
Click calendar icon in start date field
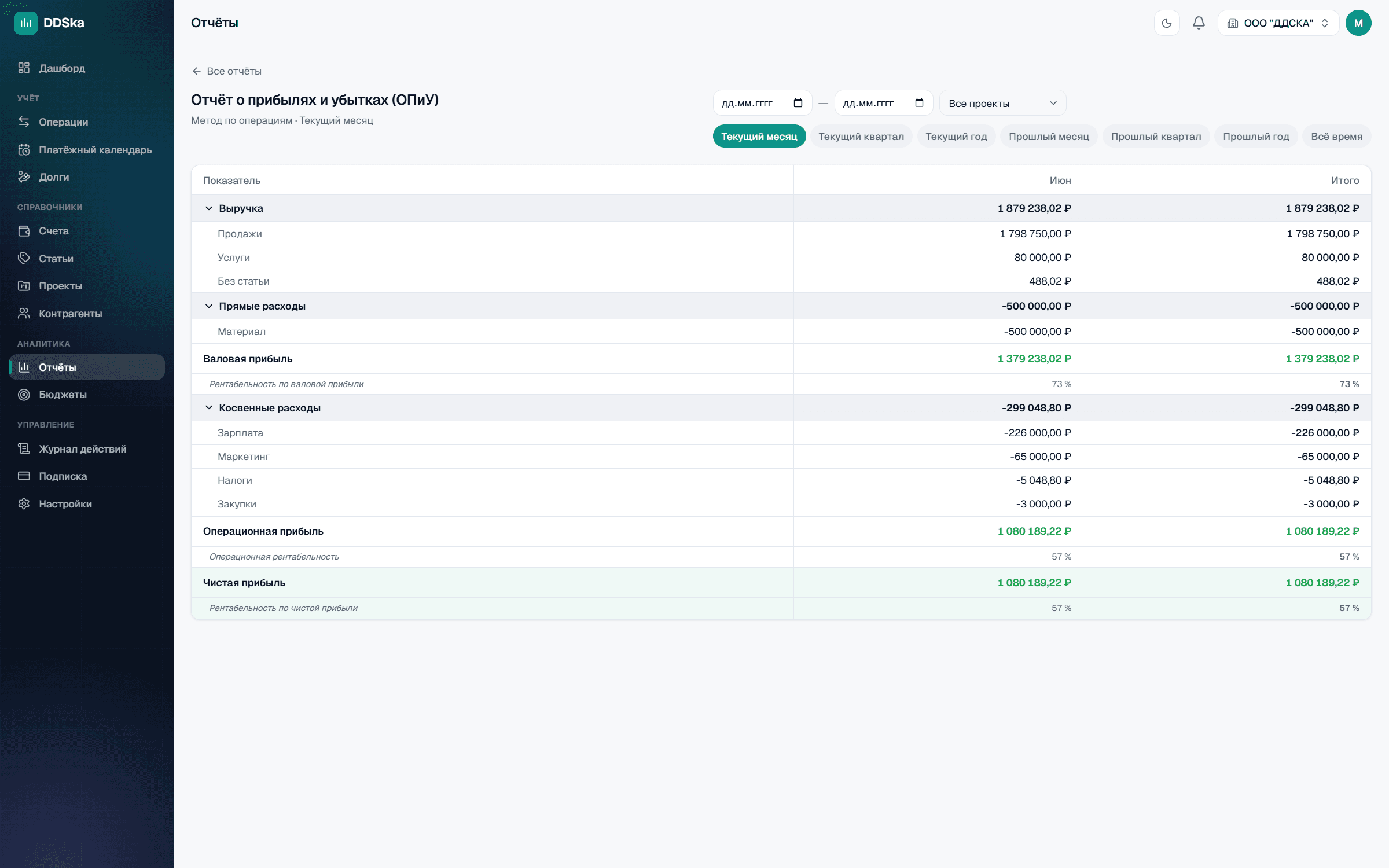798,103
